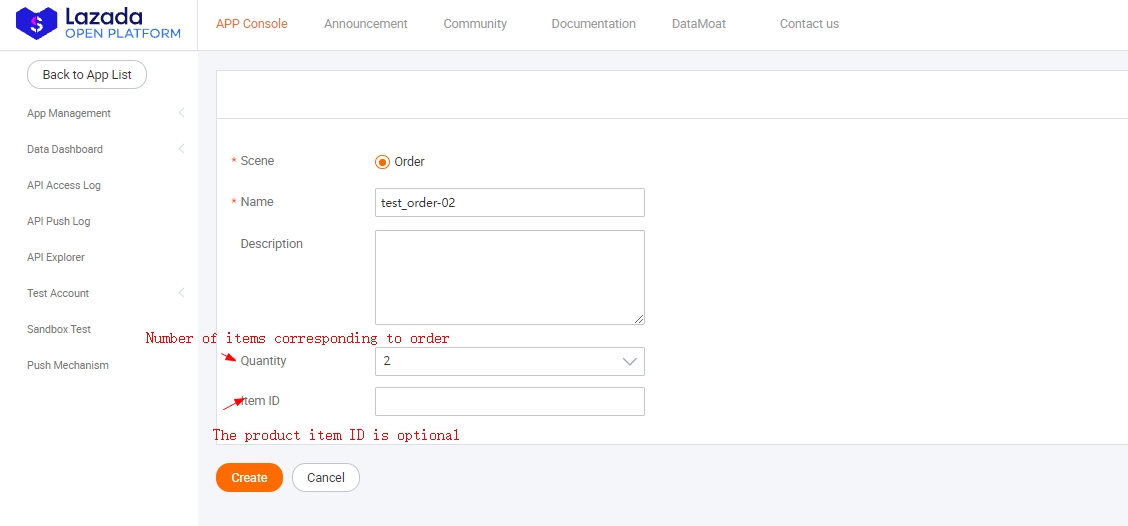Return via Back to App List button
This screenshot has width=1128, height=526.
click(x=87, y=75)
